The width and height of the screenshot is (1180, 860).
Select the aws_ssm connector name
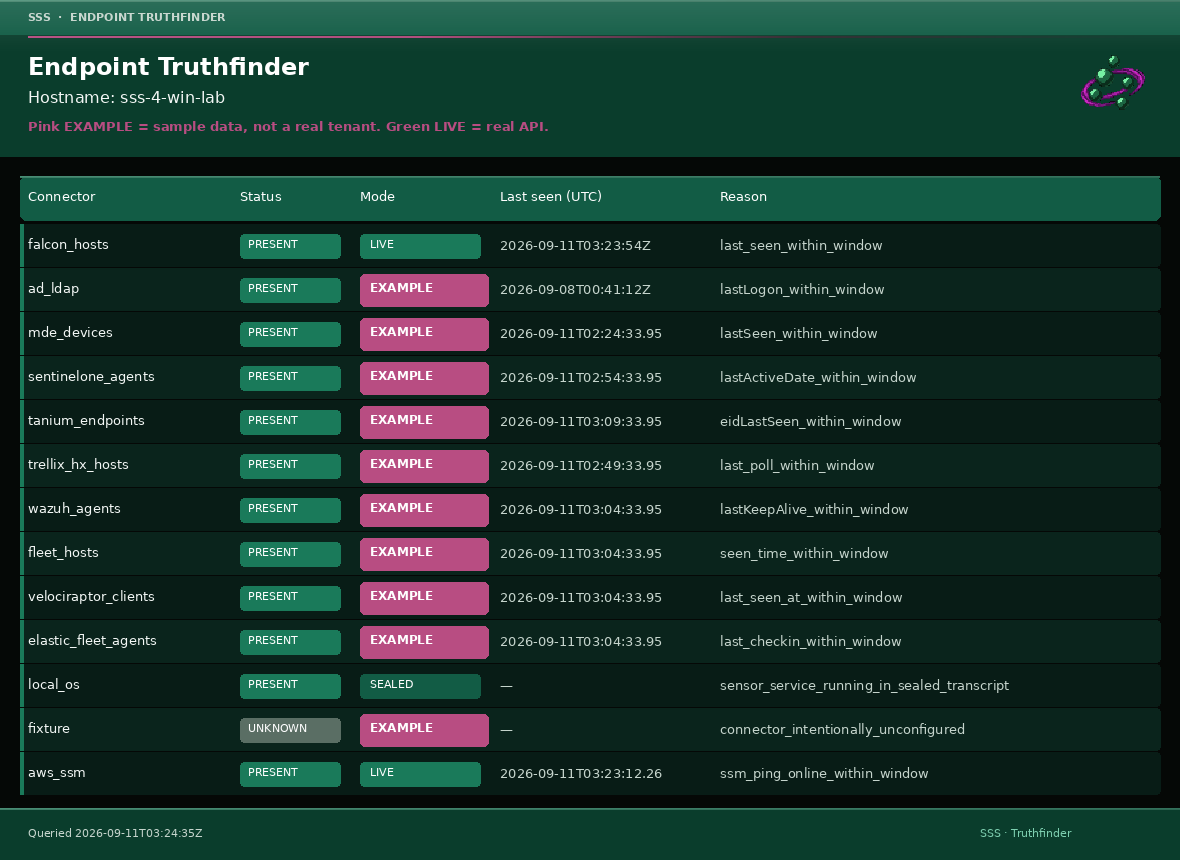click(x=56, y=773)
